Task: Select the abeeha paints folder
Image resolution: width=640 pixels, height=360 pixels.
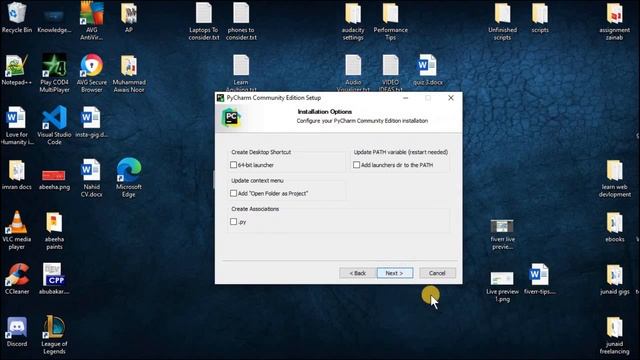Action: pyautogui.click(x=54, y=230)
